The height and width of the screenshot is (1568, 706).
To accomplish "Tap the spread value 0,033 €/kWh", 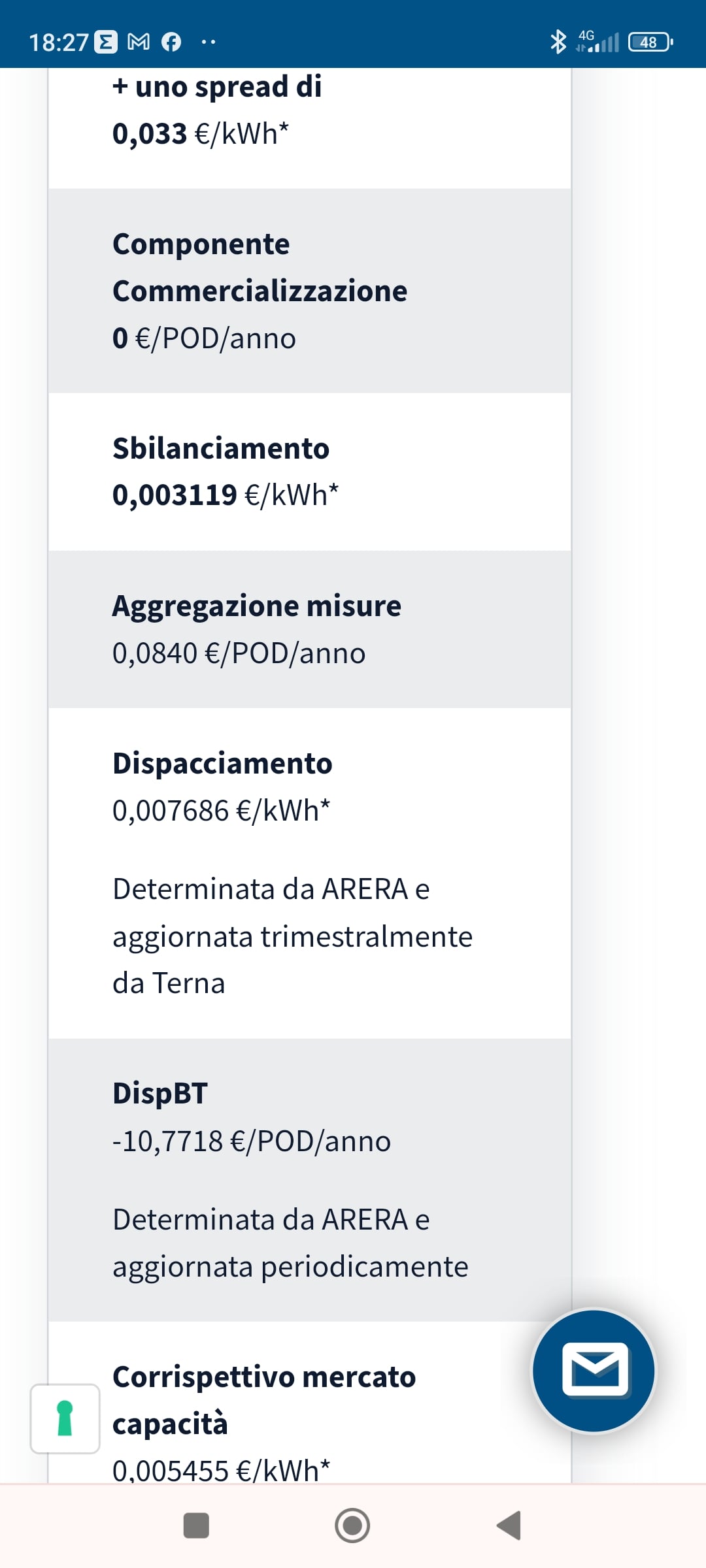I will point(201,134).
